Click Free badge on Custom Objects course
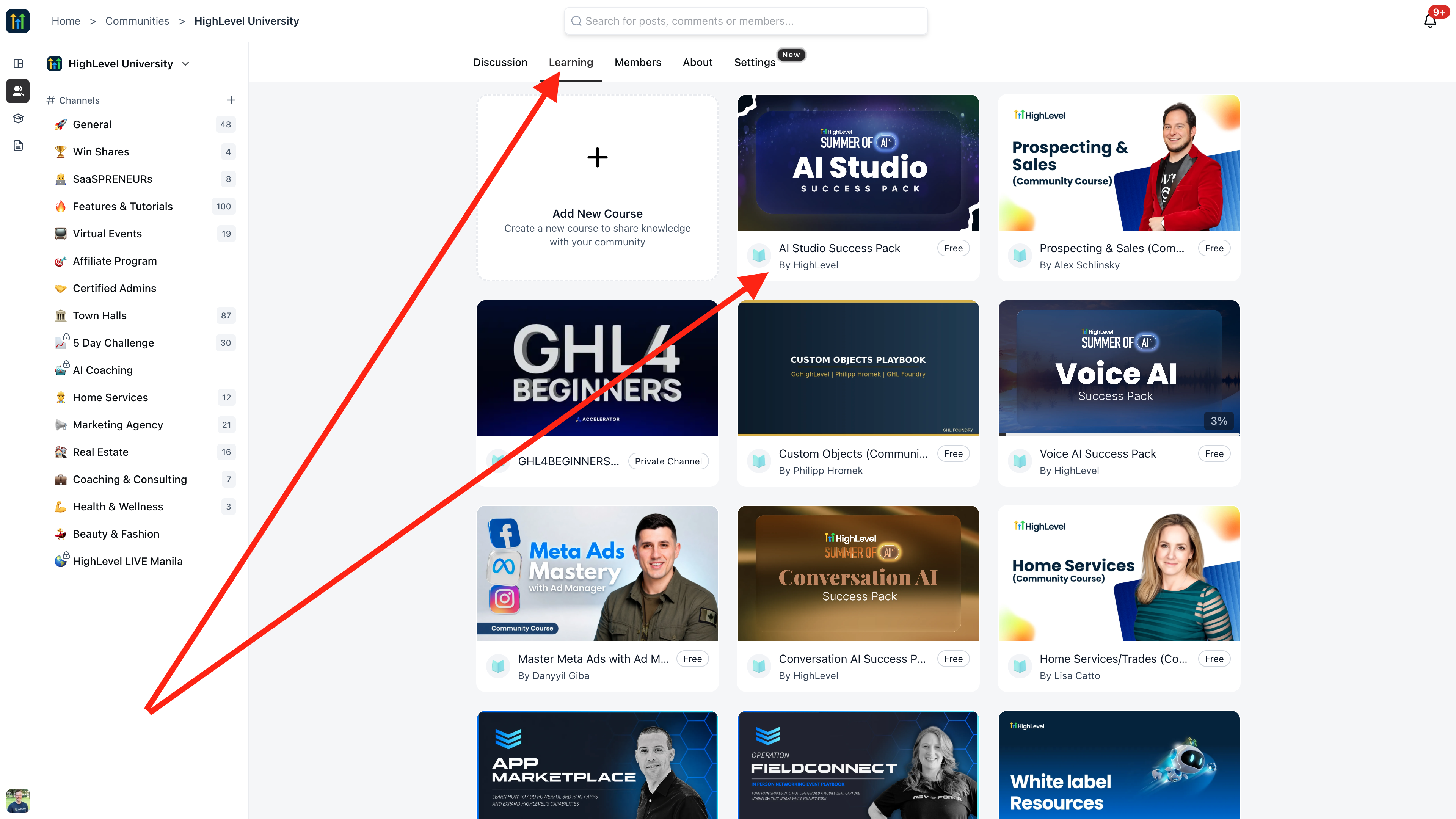The height and width of the screenshot is (819, 1456). [x=953, y=454]
